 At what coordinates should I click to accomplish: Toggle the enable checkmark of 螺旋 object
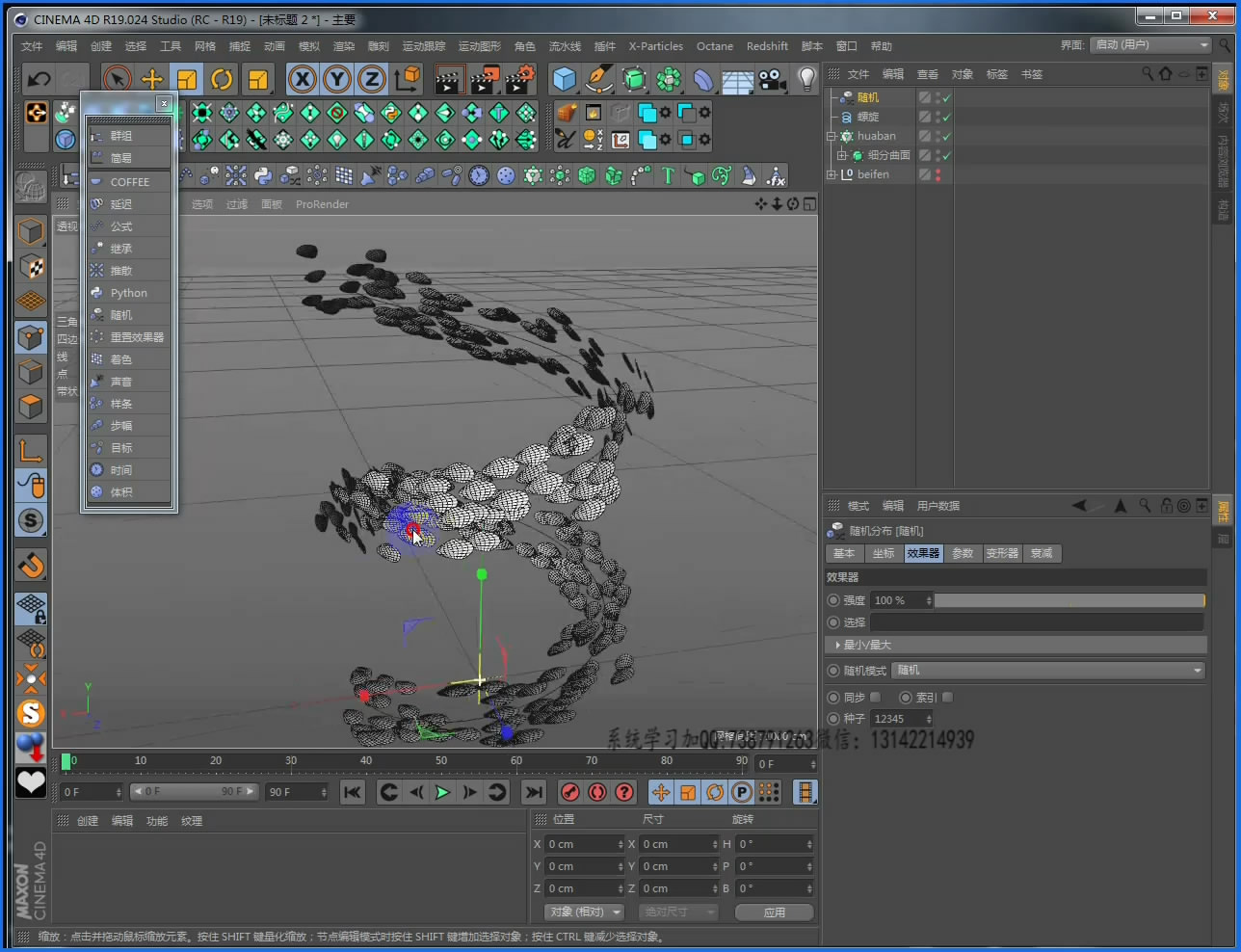[946, 117]
